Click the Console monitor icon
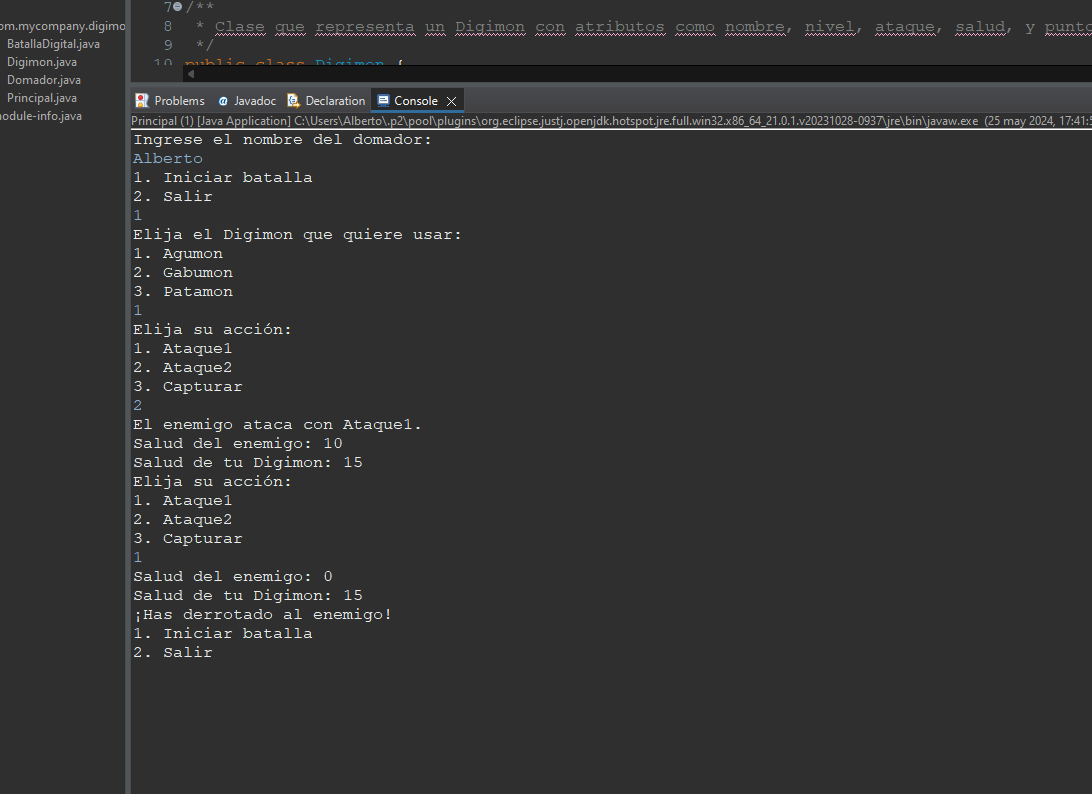1092x794 pixels. [x=383, y=101]
